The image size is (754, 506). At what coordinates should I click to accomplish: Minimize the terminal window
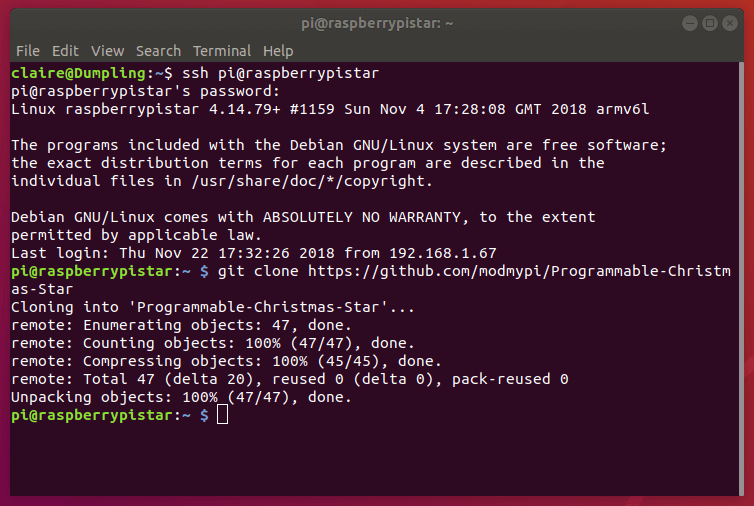pos(689,22)
